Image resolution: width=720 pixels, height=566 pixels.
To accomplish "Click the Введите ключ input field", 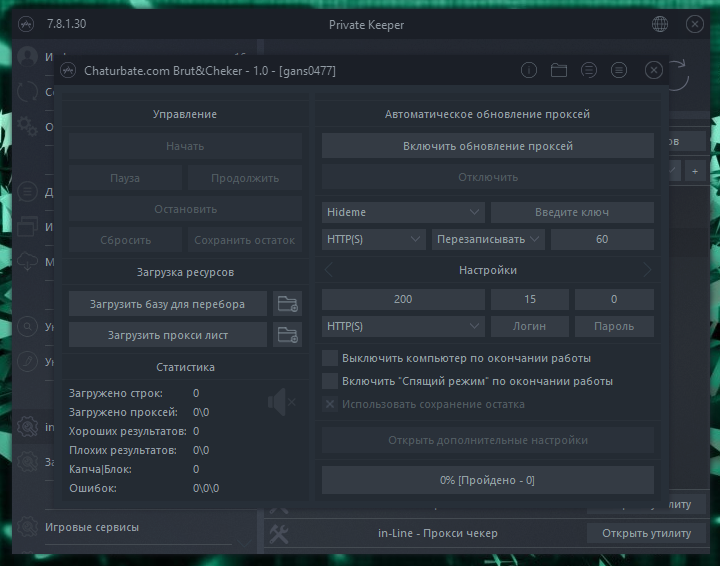I will 572,212.
